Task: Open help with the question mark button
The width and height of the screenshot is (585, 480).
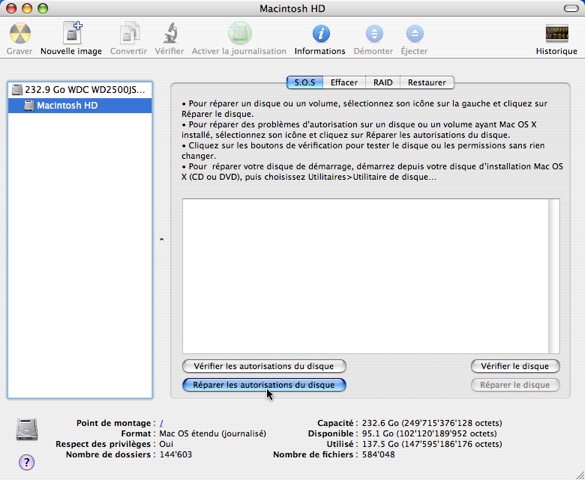Action: coord(26,462)
